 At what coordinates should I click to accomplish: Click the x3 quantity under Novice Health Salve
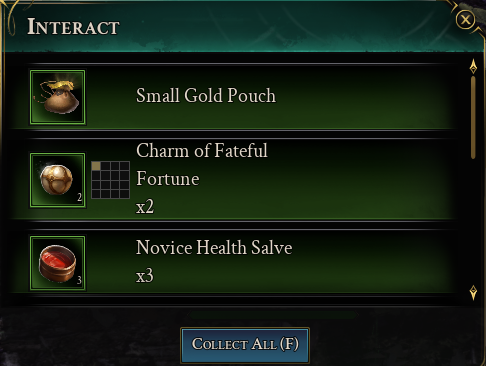[145, 276]
